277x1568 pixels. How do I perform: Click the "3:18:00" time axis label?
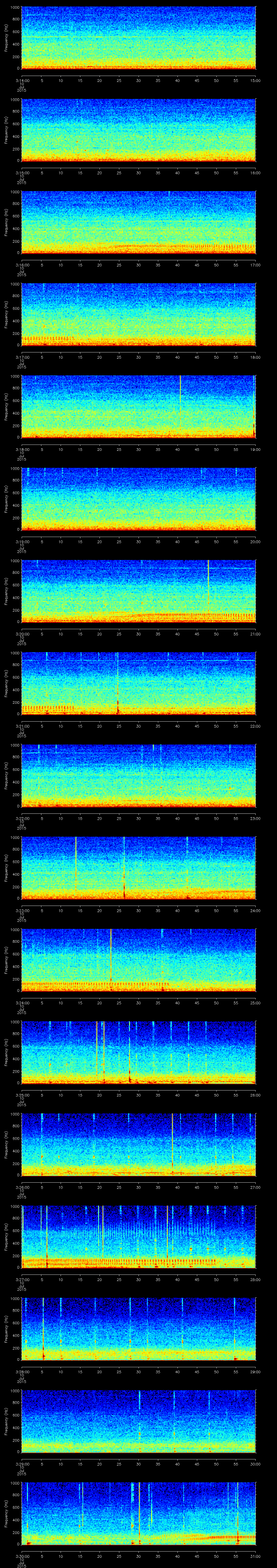[x=22, y=449]
